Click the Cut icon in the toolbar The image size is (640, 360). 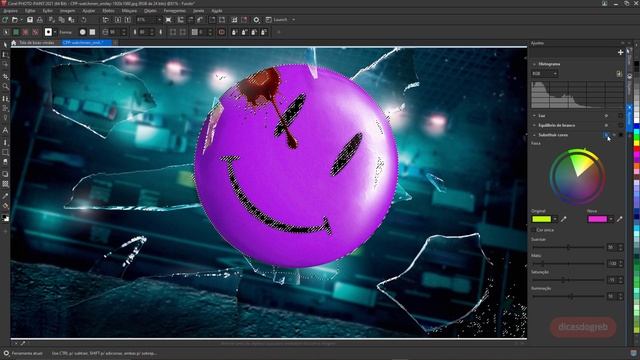pyautogui.click(x=52, y=20)
